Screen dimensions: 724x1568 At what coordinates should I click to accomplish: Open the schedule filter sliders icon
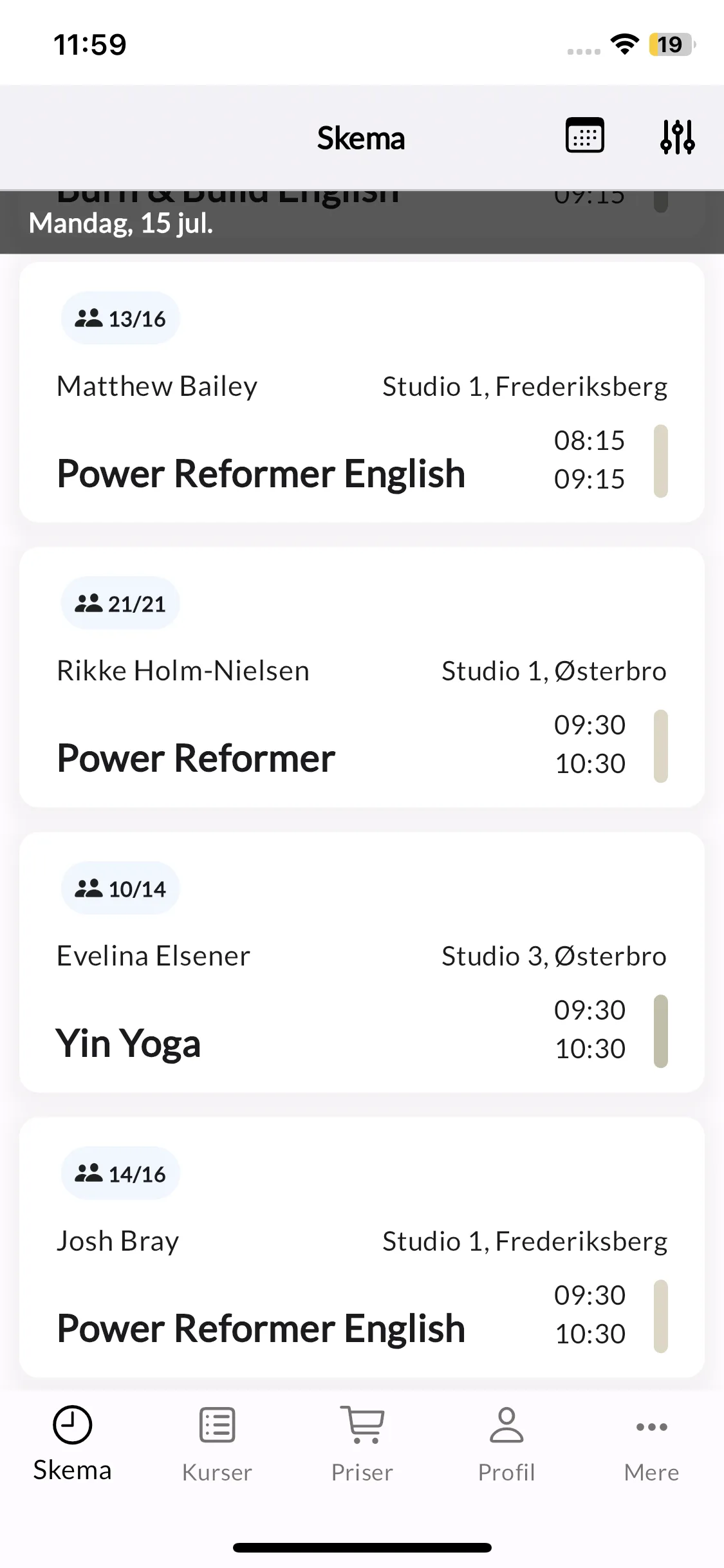pos(678,136)
